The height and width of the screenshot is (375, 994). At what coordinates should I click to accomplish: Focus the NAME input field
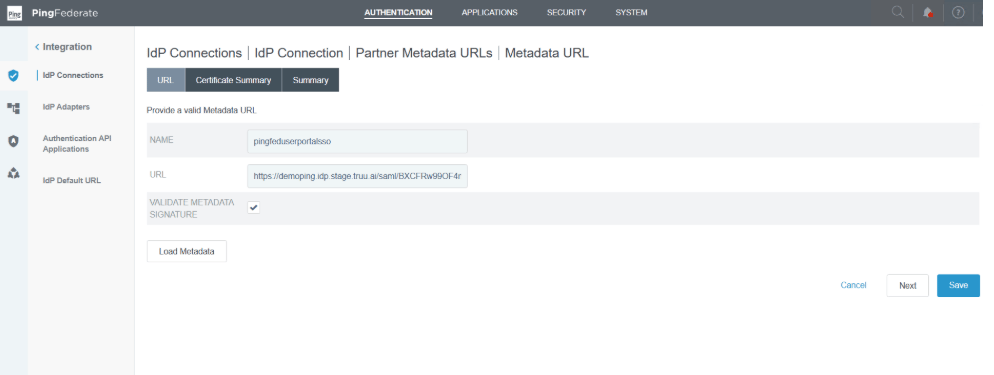[358, 141]
